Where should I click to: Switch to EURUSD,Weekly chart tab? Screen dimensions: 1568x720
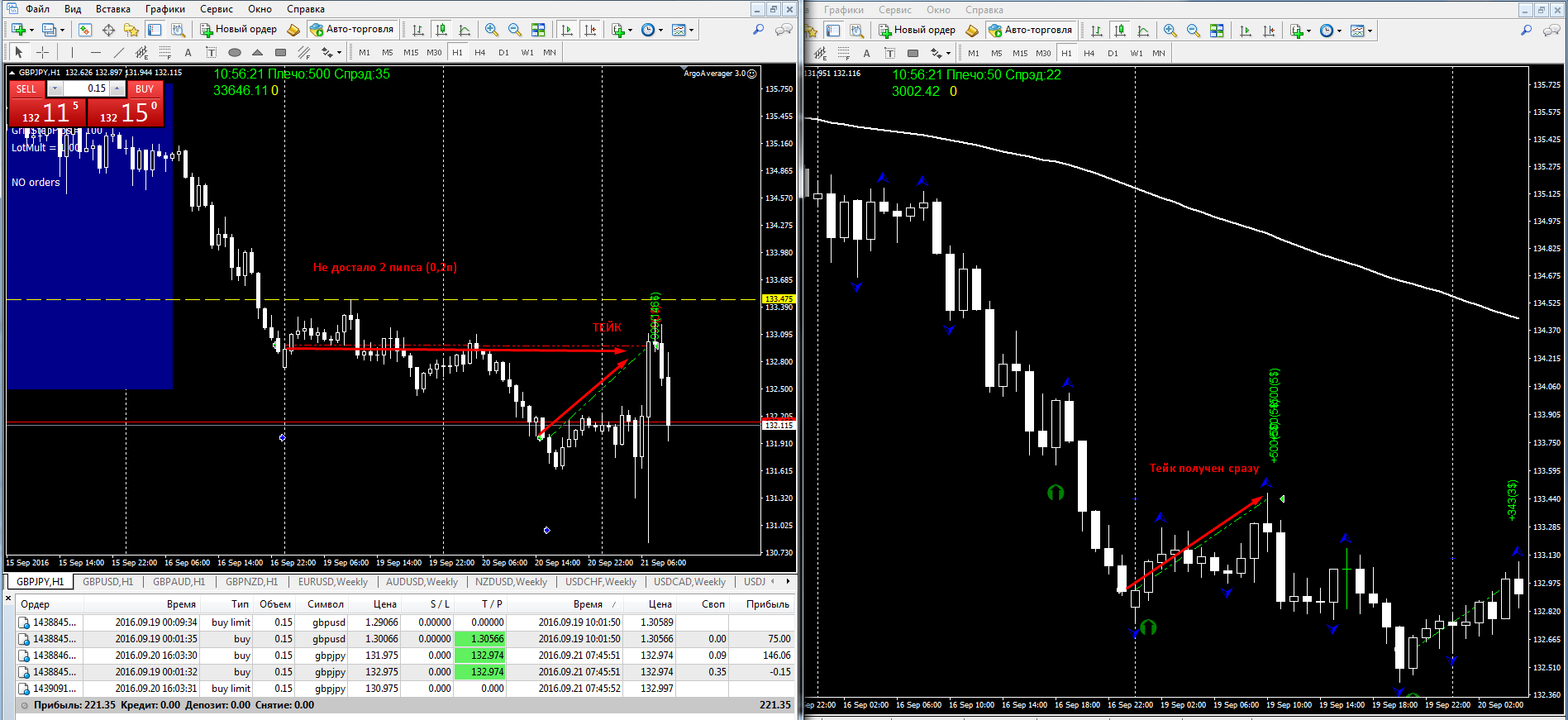(333, 582)
